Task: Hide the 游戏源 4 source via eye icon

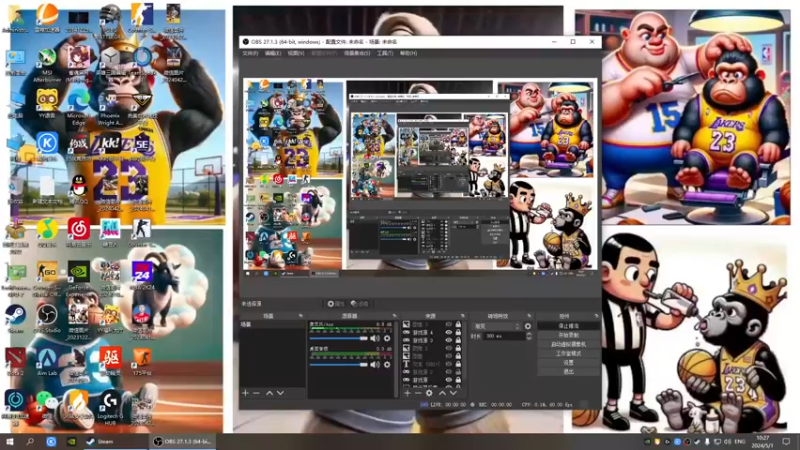Action: pyautogui.click(x=448, y=332)
